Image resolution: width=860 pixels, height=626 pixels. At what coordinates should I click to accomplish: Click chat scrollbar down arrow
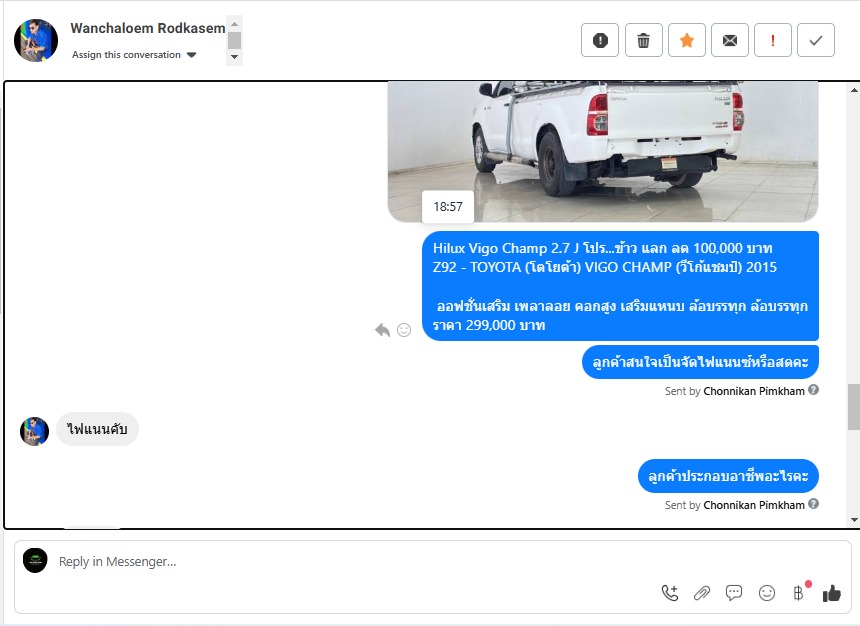[x=854, y=520]
